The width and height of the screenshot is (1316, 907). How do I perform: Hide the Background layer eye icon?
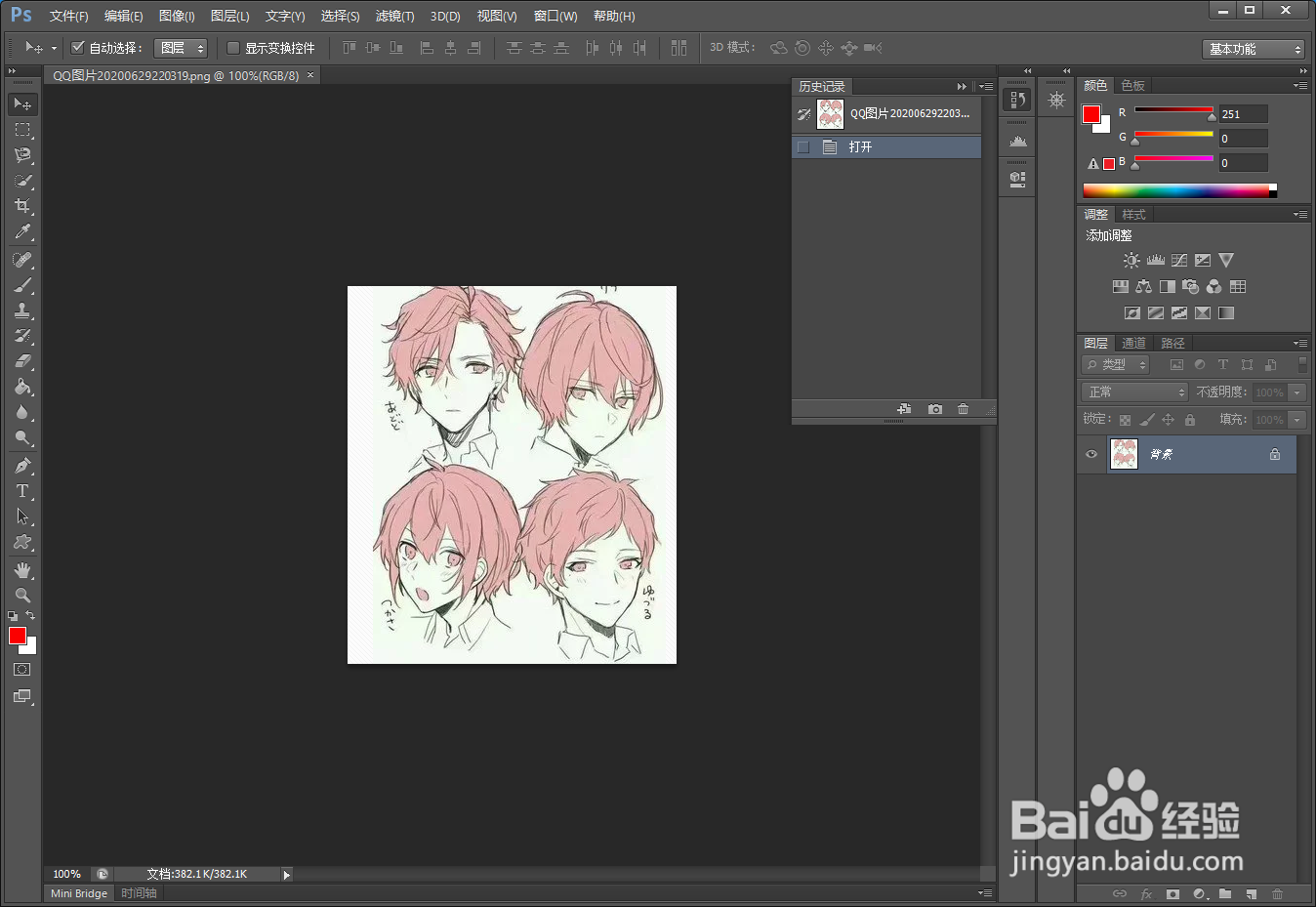tap(1091, 454)
